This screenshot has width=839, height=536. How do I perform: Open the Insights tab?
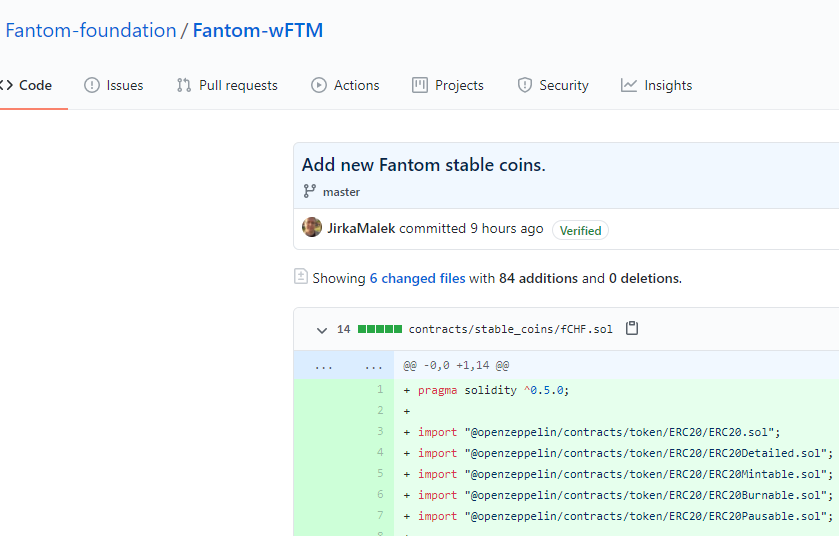coord(657,86)
